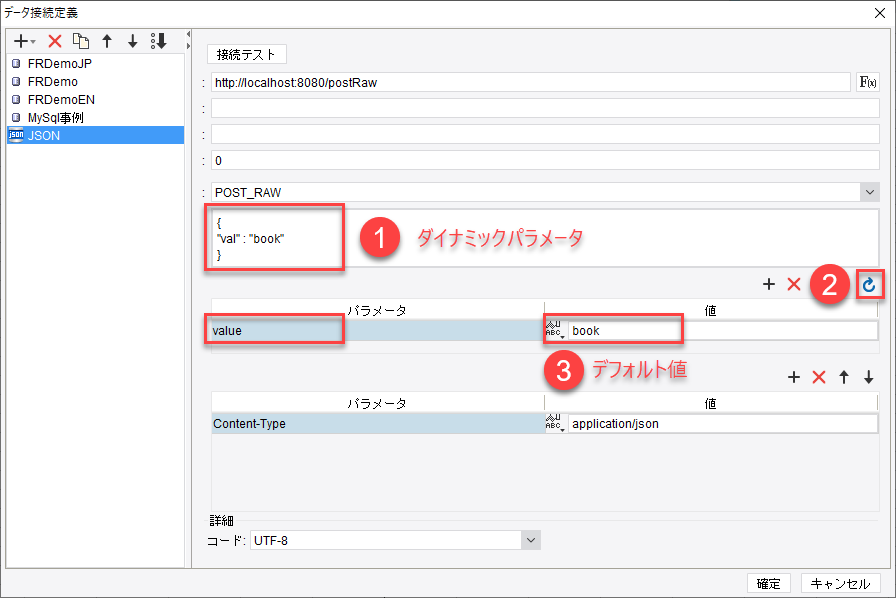Screen dimensions: 896x598
Task: Select the value parameter cell
Action: tap(378, 330)
